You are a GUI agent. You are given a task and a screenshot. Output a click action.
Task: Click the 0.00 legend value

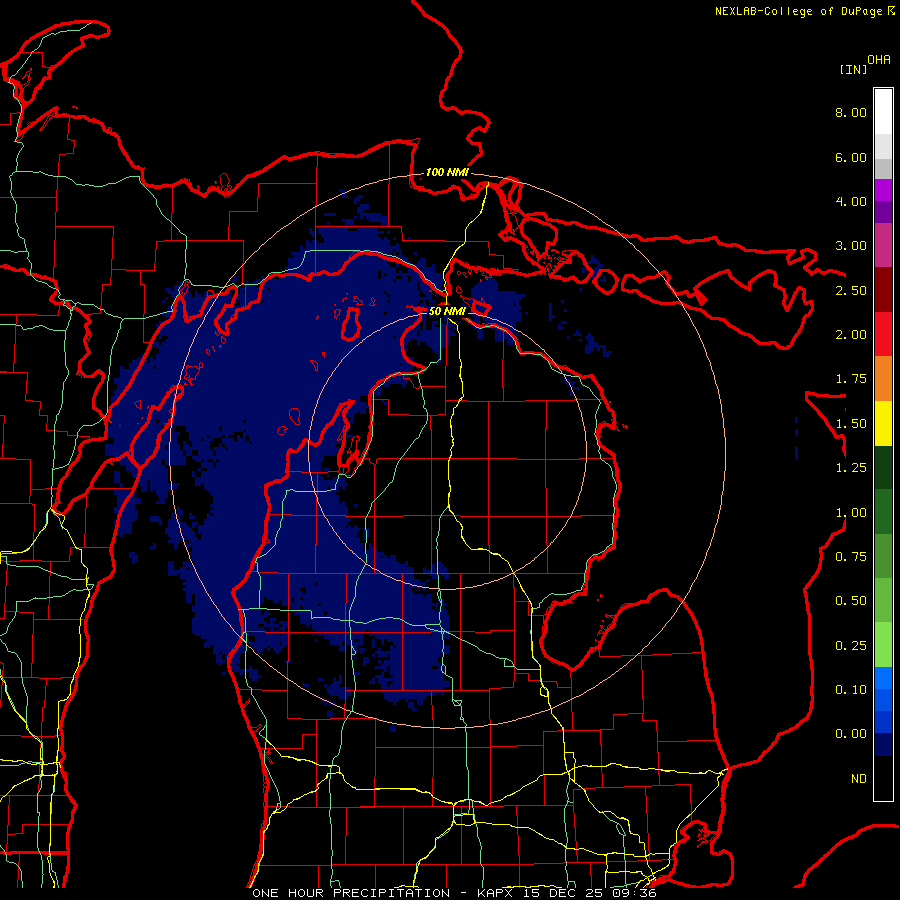[851, 734]
